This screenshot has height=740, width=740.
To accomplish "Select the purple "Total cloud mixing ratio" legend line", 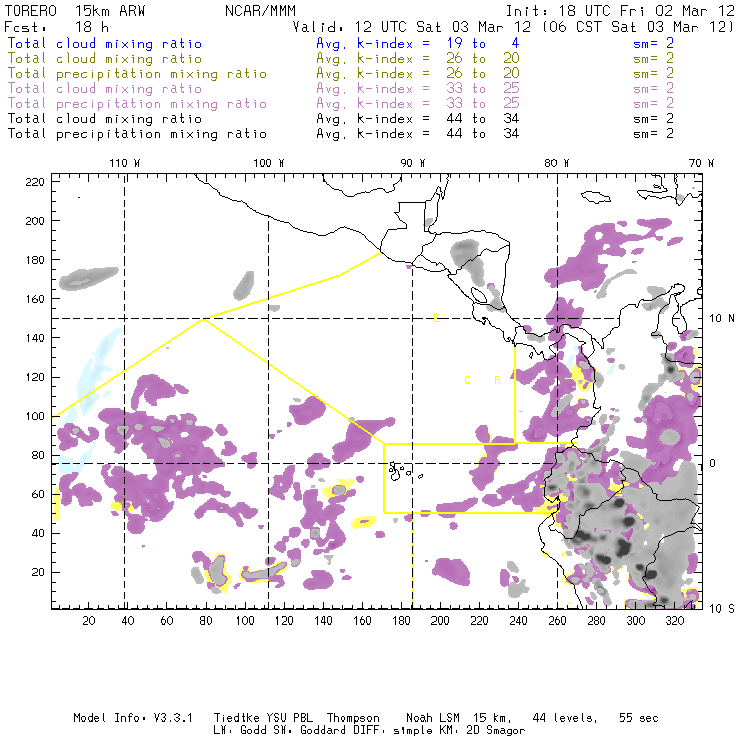I will click(x=105, y=89).
